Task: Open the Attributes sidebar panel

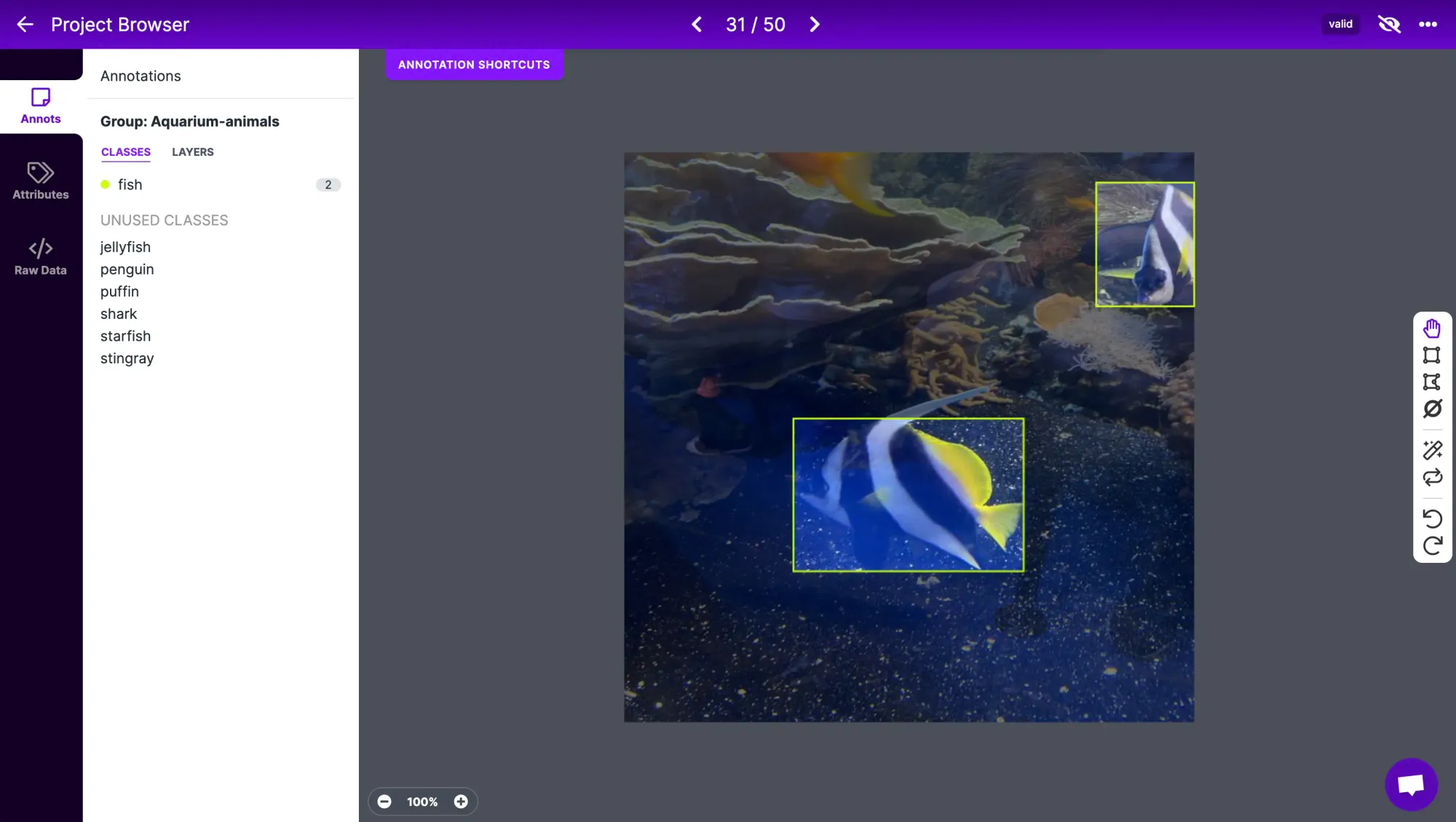Action: coord(41,181)
